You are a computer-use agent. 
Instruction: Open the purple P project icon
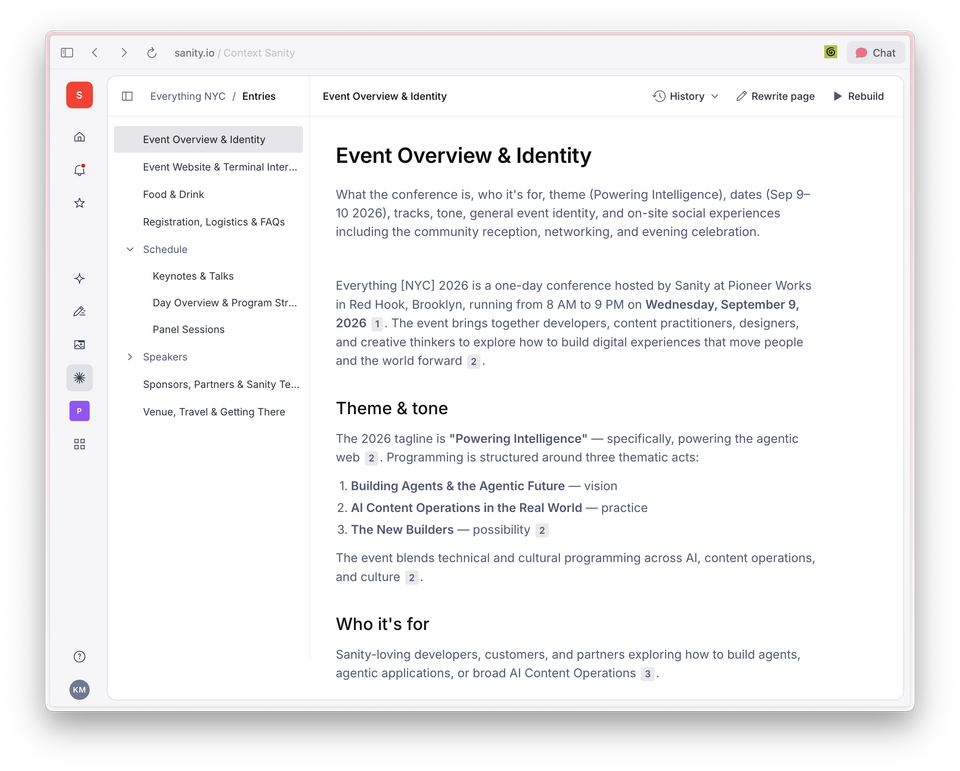point(80,411)
